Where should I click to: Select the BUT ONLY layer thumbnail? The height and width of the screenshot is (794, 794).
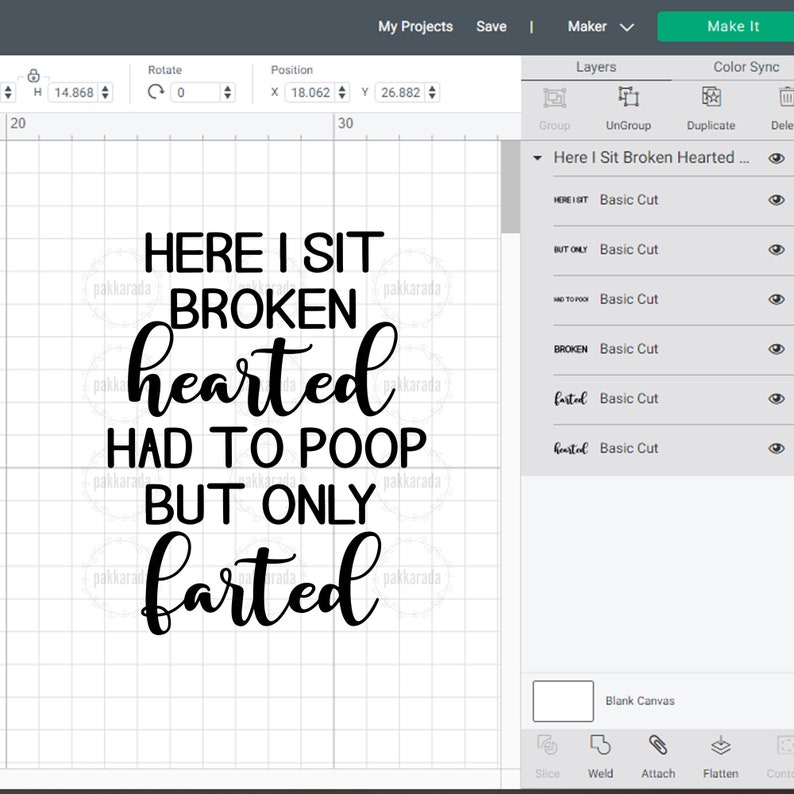click(x=571, y=250)
